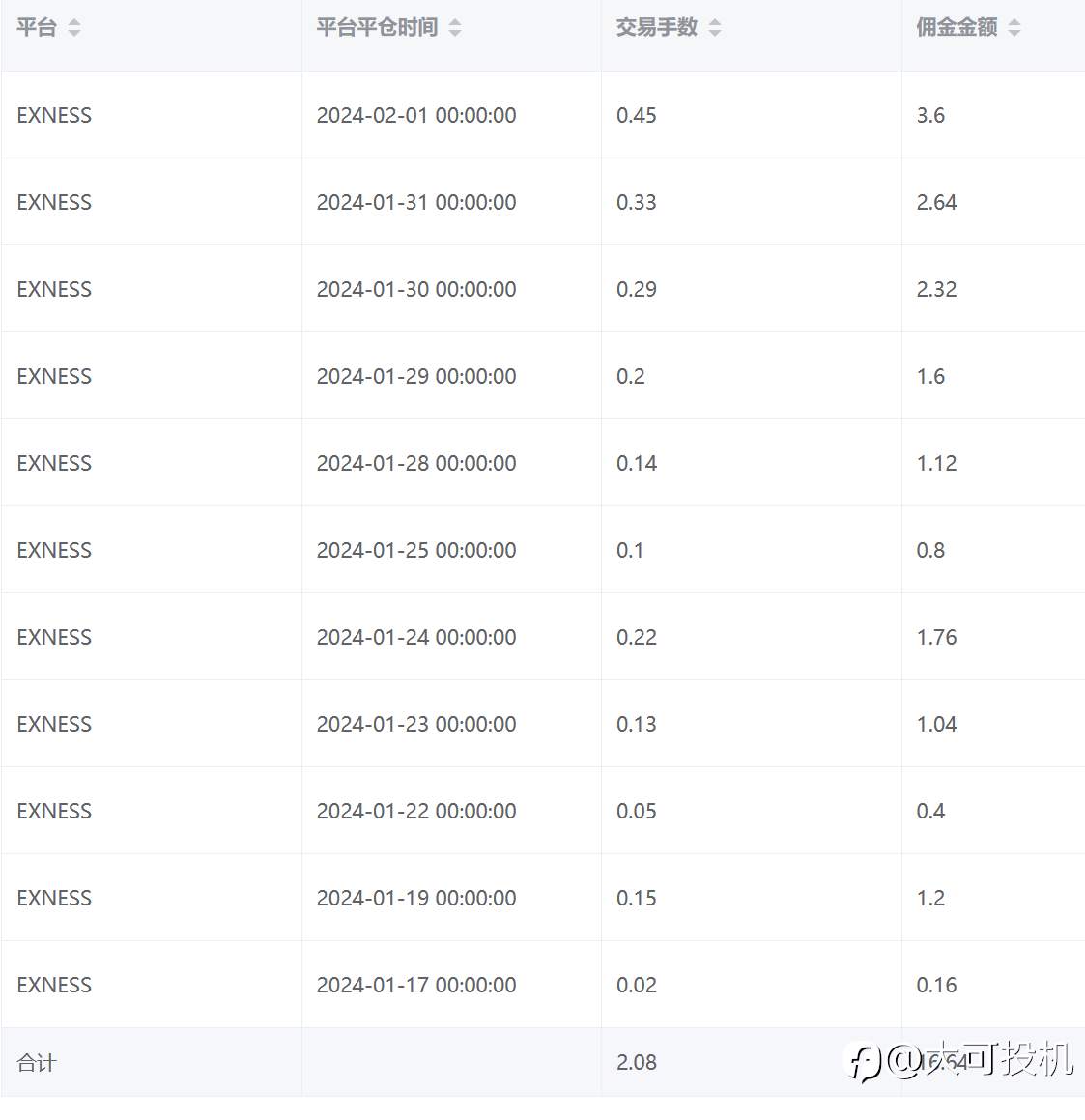Screen dimensions: 1085x1120
Task: Select the EXNESS row dated 2024-01-28
Action: point(543,463)
